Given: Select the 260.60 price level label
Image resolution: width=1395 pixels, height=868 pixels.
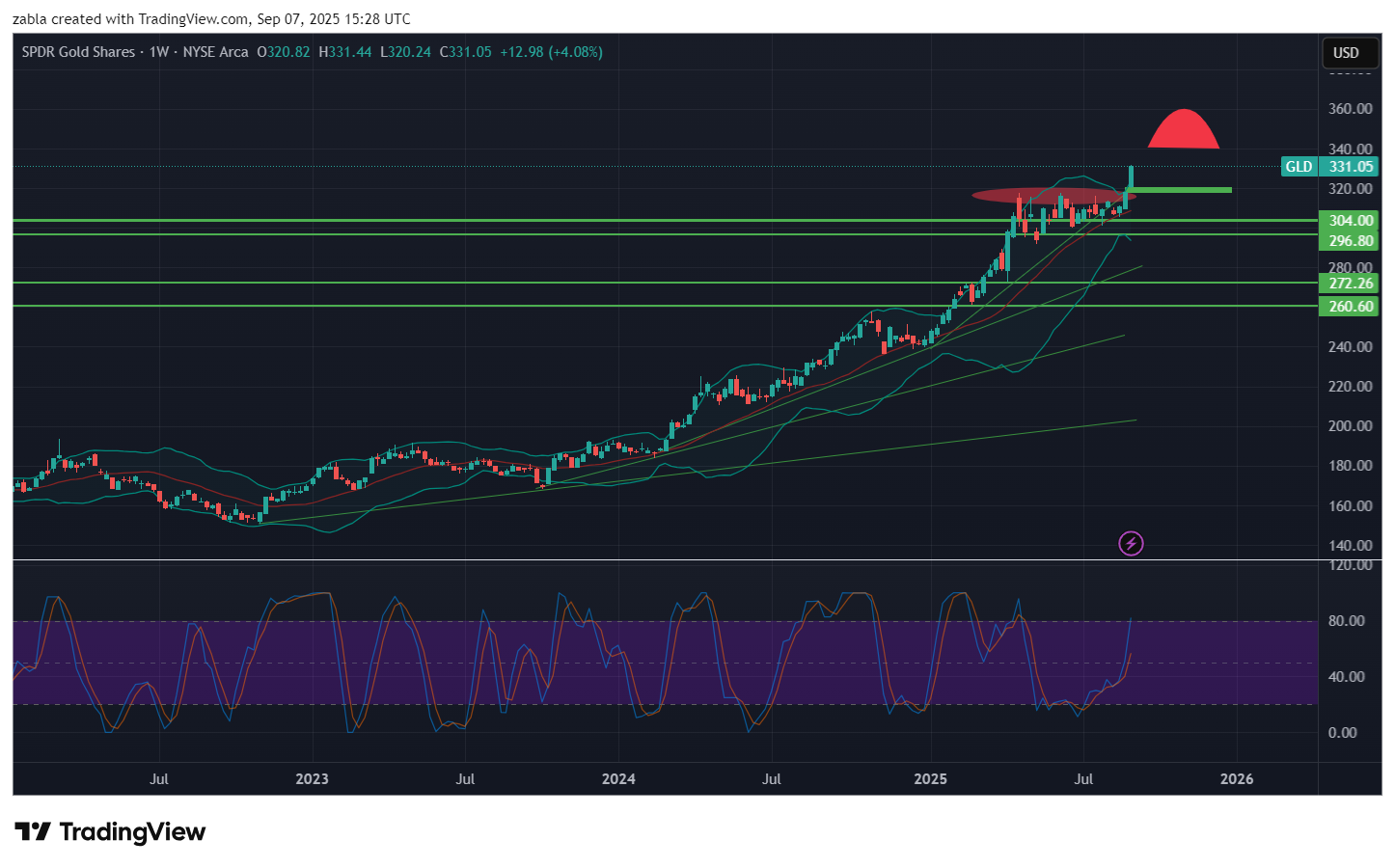Looking at the screenshot, I should (x=1350, y=307).
